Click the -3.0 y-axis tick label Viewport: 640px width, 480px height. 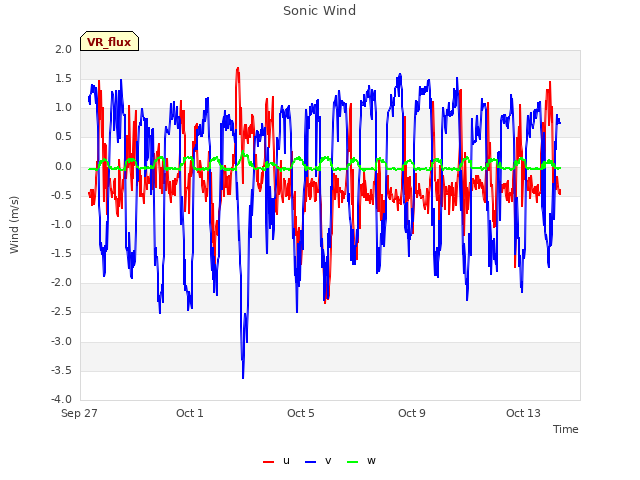pyautogui.click(x=62, y=341)
